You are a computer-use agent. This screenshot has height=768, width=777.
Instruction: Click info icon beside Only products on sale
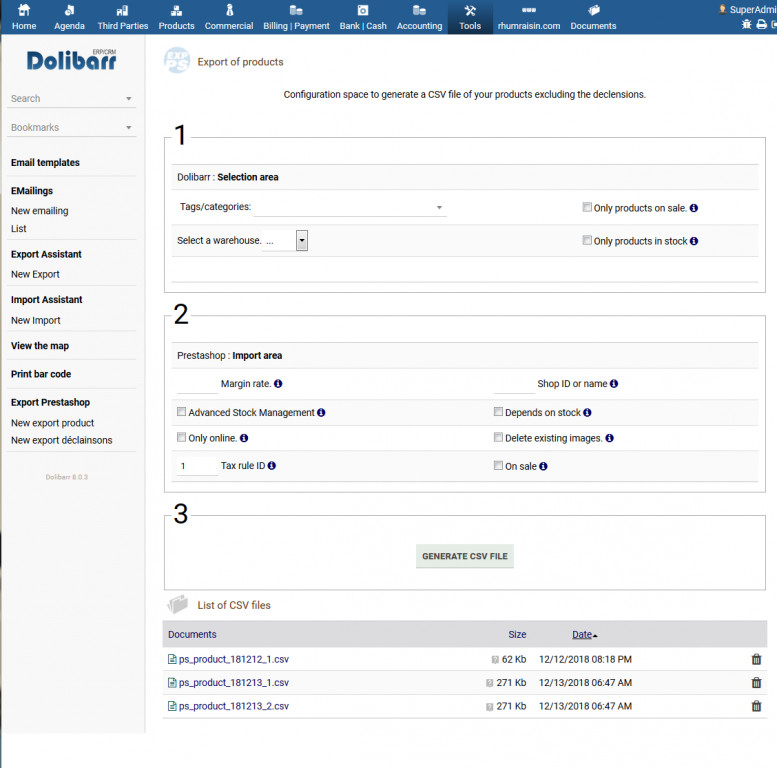(x=694, y=208)
